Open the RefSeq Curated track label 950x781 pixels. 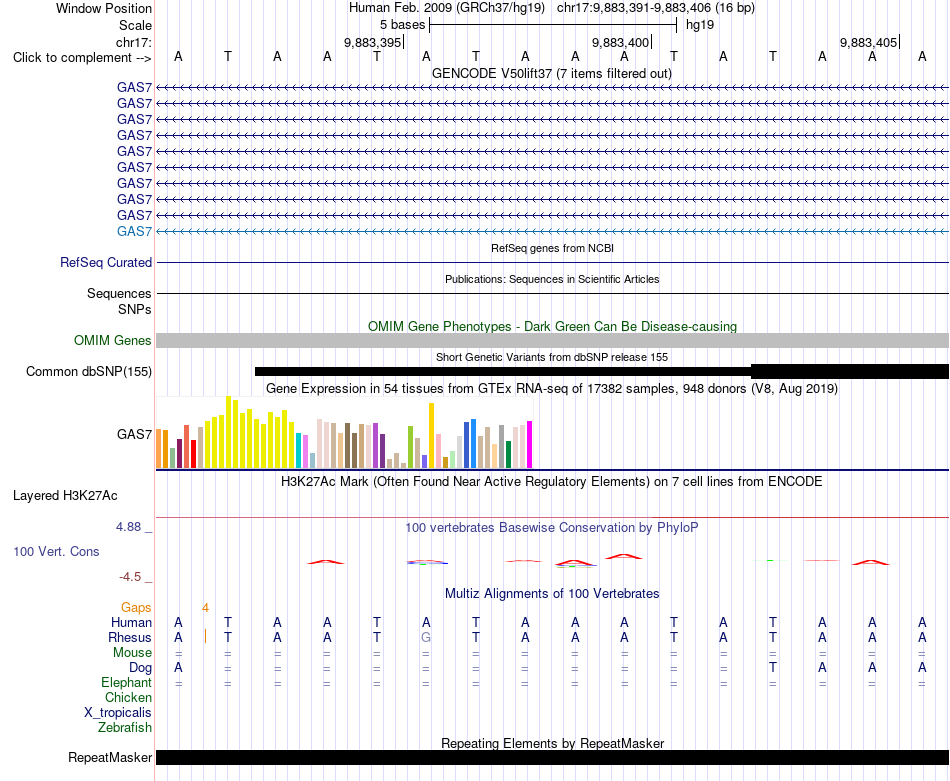(105, 262)
